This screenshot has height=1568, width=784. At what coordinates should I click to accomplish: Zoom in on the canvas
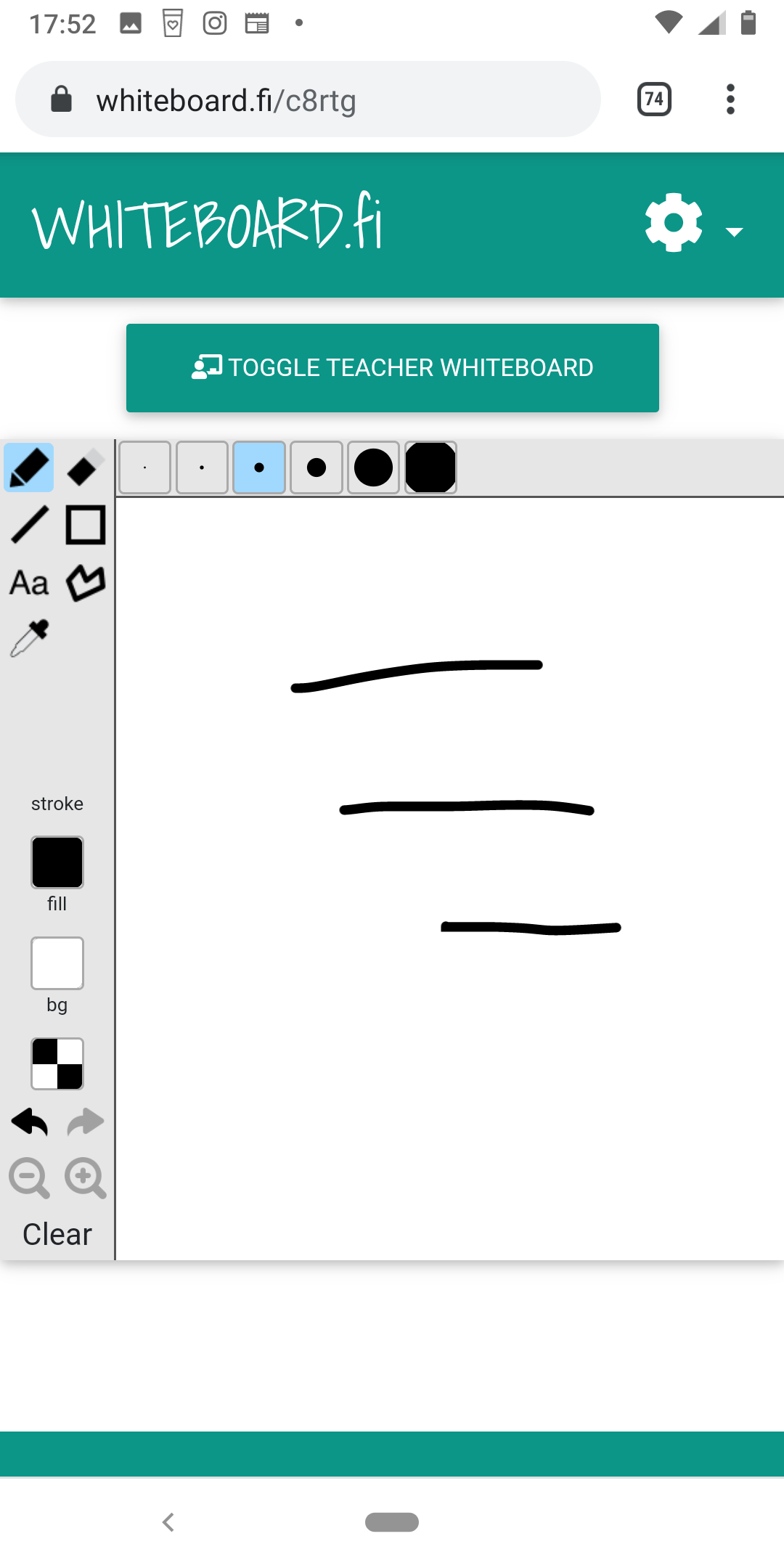[86, 1177]
